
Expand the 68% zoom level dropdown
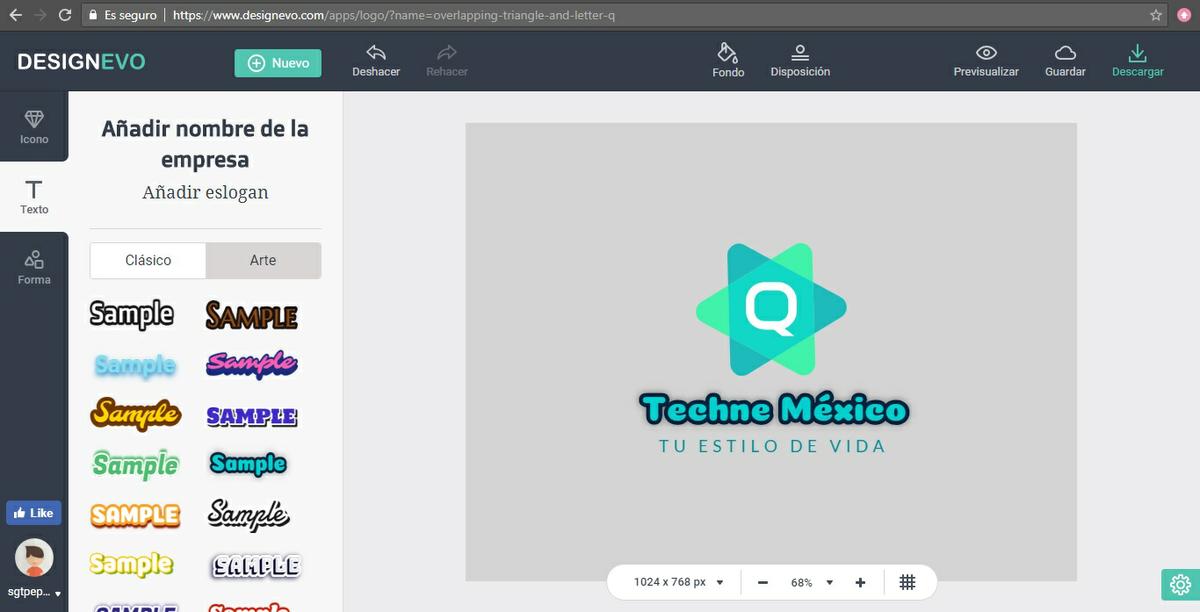click(829, 583)
